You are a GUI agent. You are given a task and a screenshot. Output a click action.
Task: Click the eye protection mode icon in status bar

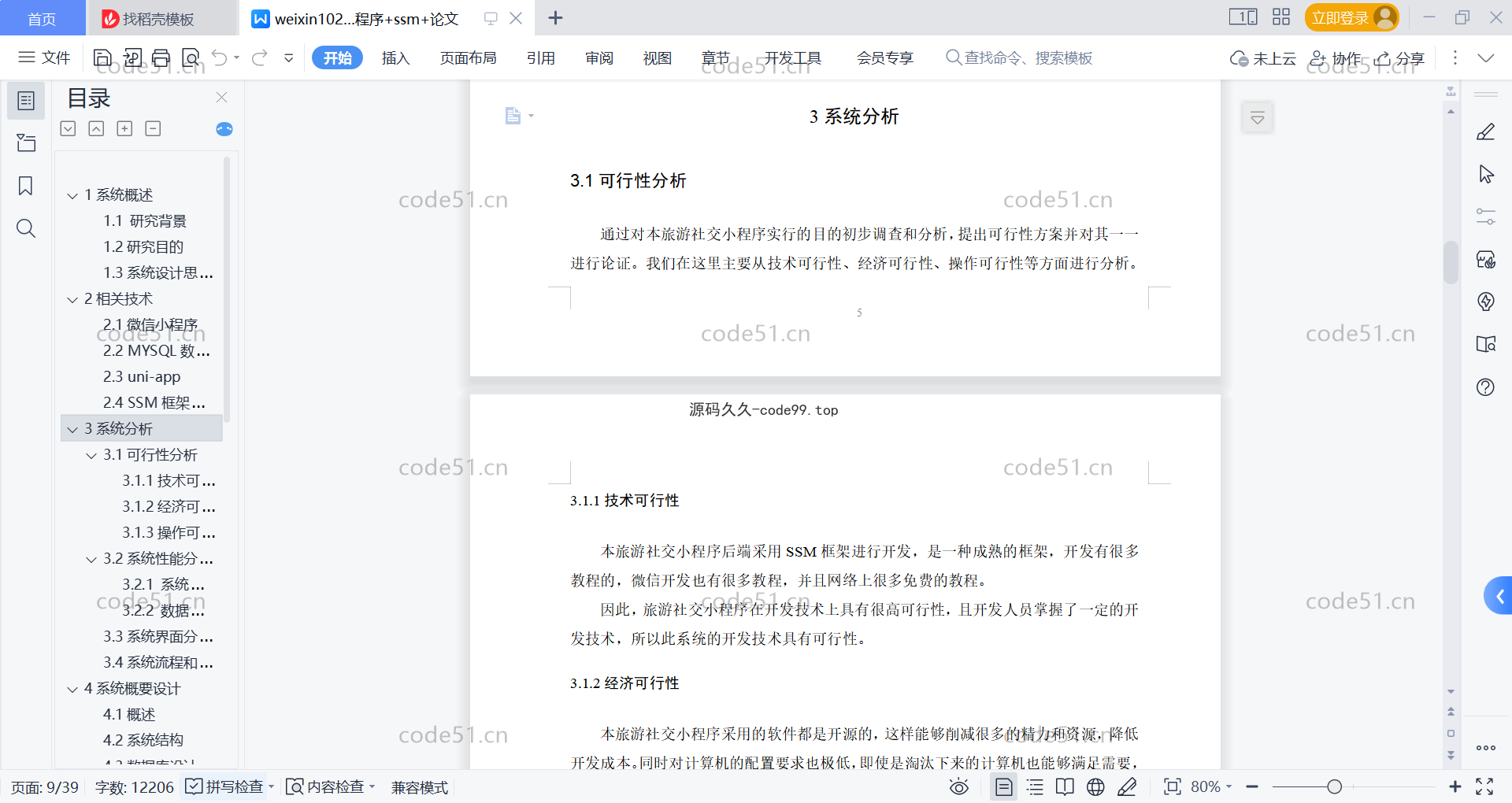[958, 786]
